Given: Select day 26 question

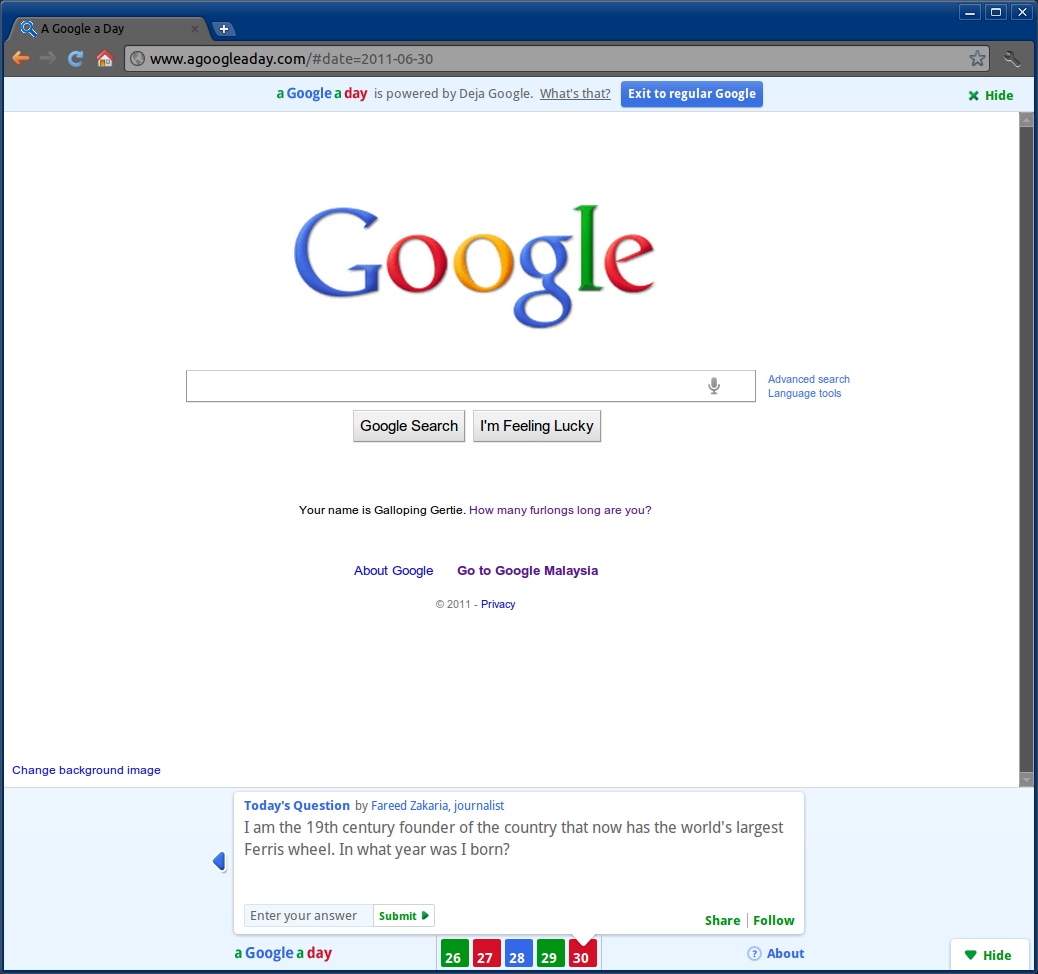Looking at the screenshot, I should tap(454, 954).
